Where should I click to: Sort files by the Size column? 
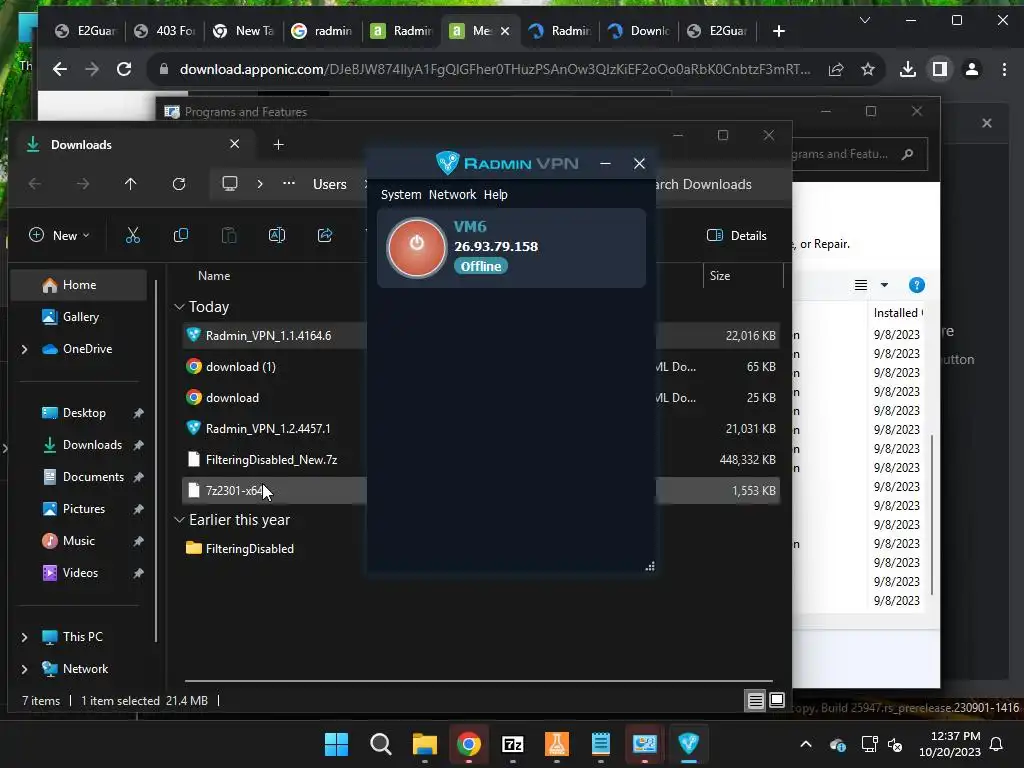[720, 276]
